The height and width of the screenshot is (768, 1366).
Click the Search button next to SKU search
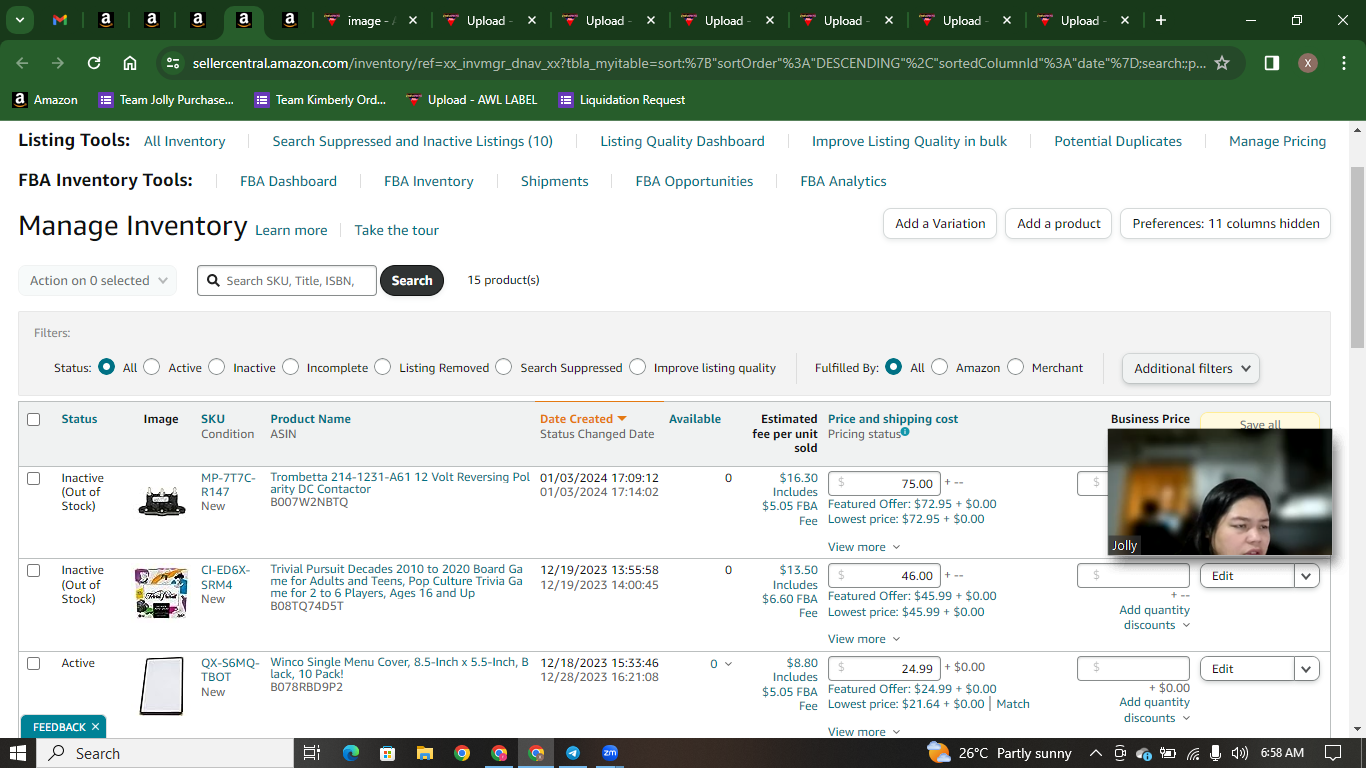pos(412,281)
